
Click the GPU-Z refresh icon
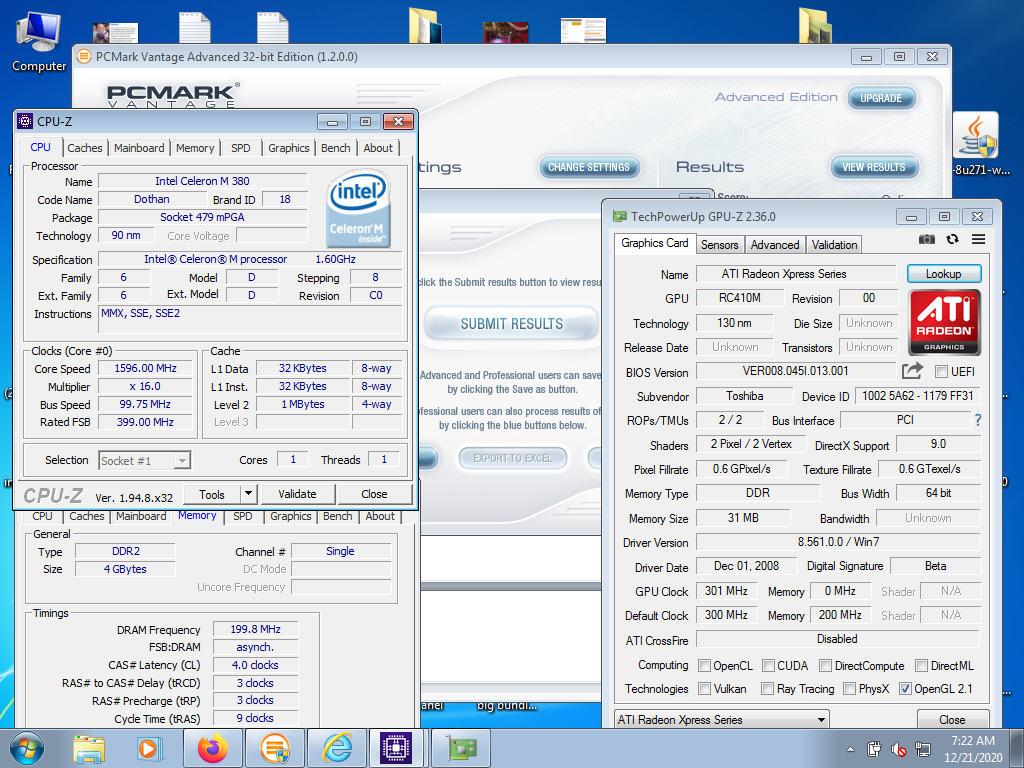tap(952, 239)
